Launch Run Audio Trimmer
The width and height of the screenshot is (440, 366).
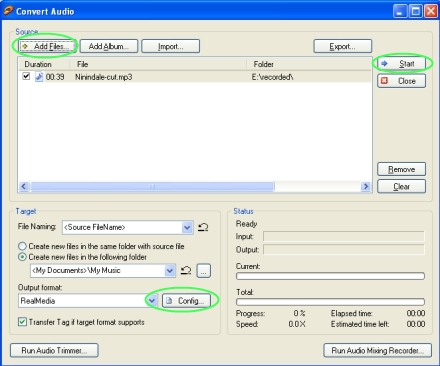(x=54, y=350)
